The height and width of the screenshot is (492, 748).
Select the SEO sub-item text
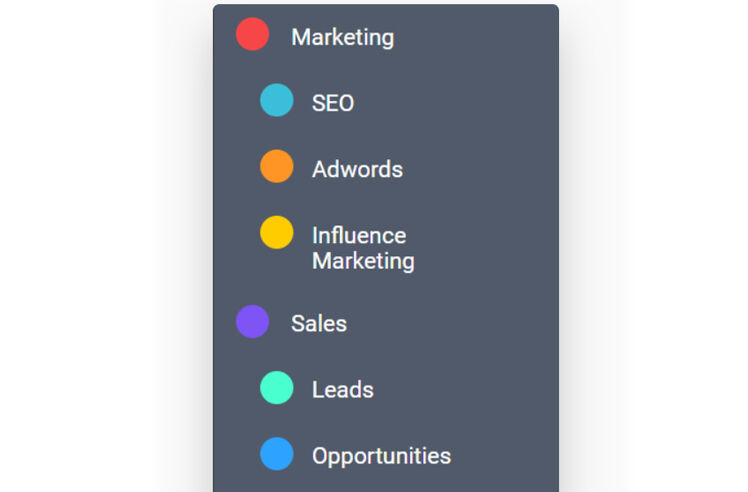coord(333,103)
